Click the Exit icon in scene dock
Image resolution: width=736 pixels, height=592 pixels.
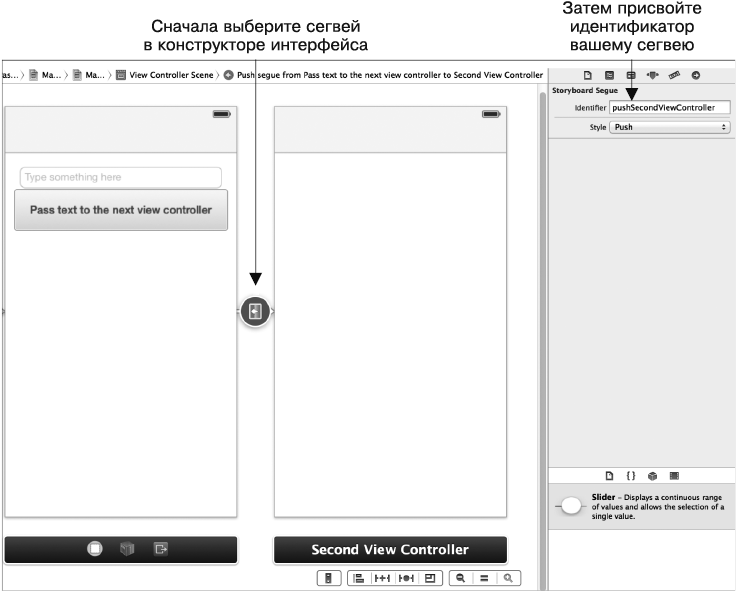159,549
